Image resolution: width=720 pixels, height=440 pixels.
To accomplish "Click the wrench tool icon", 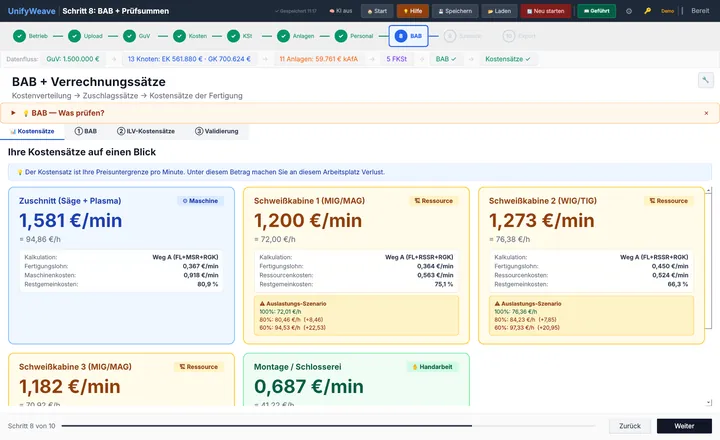I will tap(705, 80).
